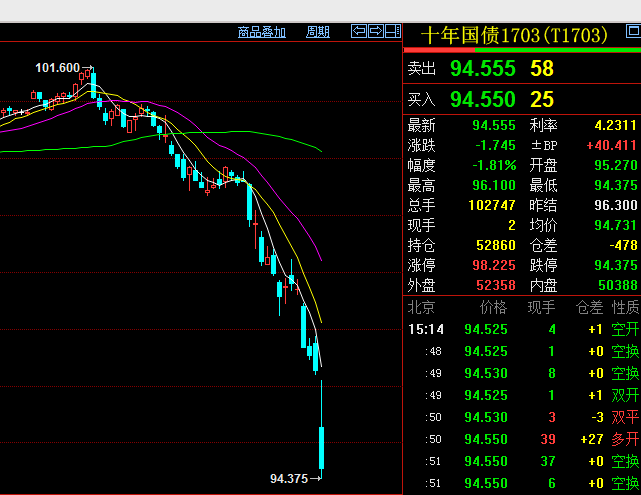Select the 15:14 tick row marked 空开
Viewport: 641px width, 495px height.
(x=522, y=329)
